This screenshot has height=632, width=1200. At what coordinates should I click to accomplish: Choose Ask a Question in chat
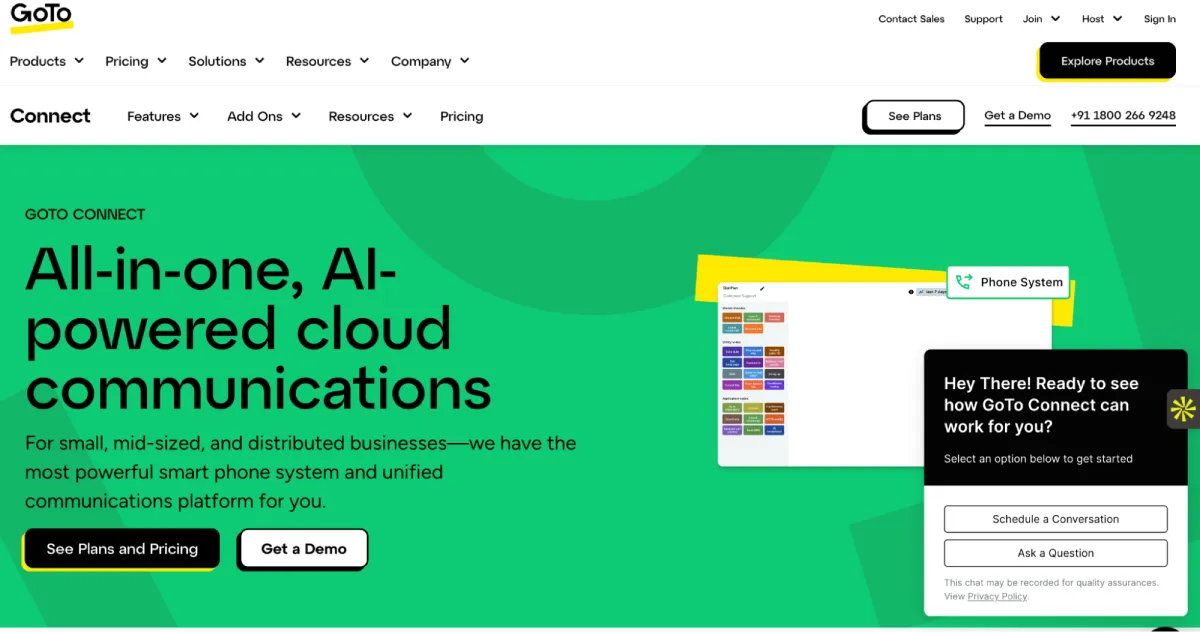tap(1055, 553)
